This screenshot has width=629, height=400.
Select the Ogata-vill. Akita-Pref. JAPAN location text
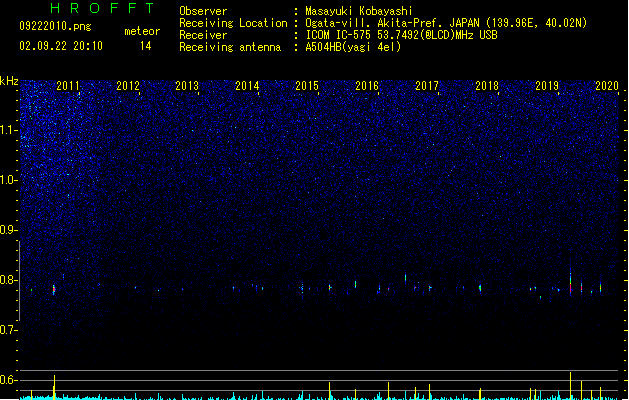(x=446, y=23)
